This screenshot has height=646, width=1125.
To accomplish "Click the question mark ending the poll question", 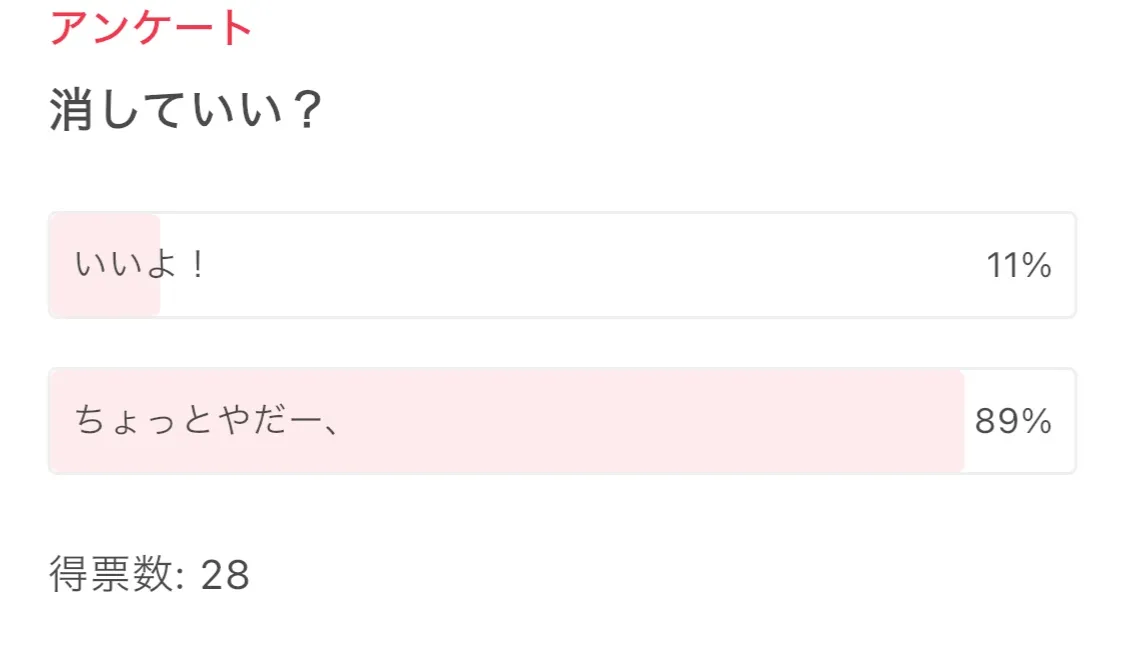I will pos(305,109).
